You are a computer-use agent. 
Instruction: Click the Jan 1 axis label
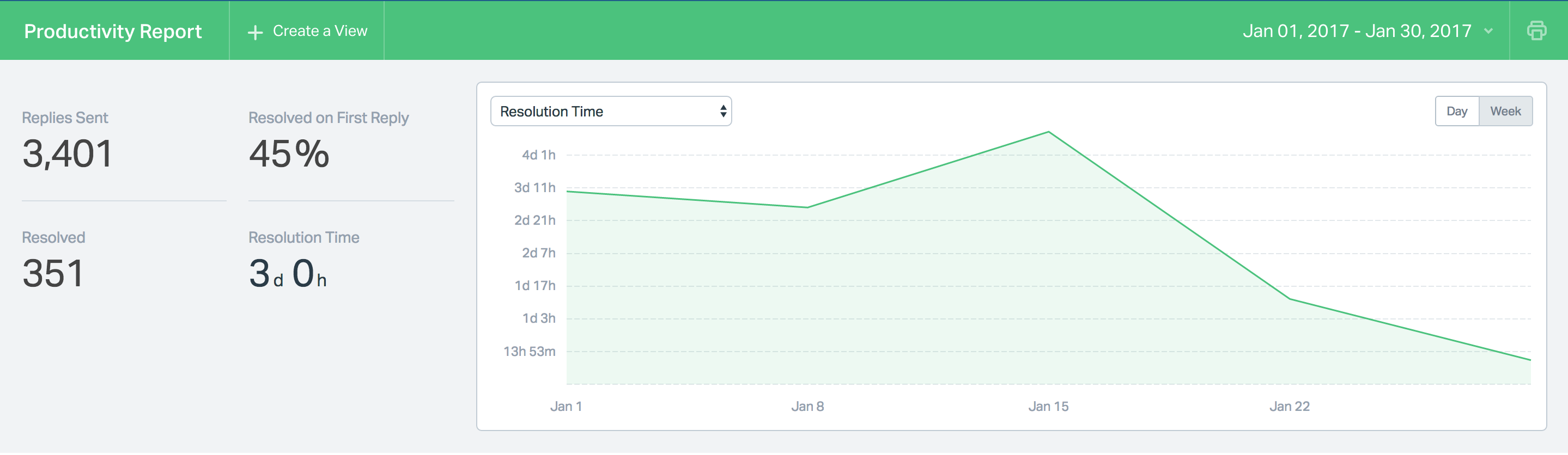click(566, 407)
